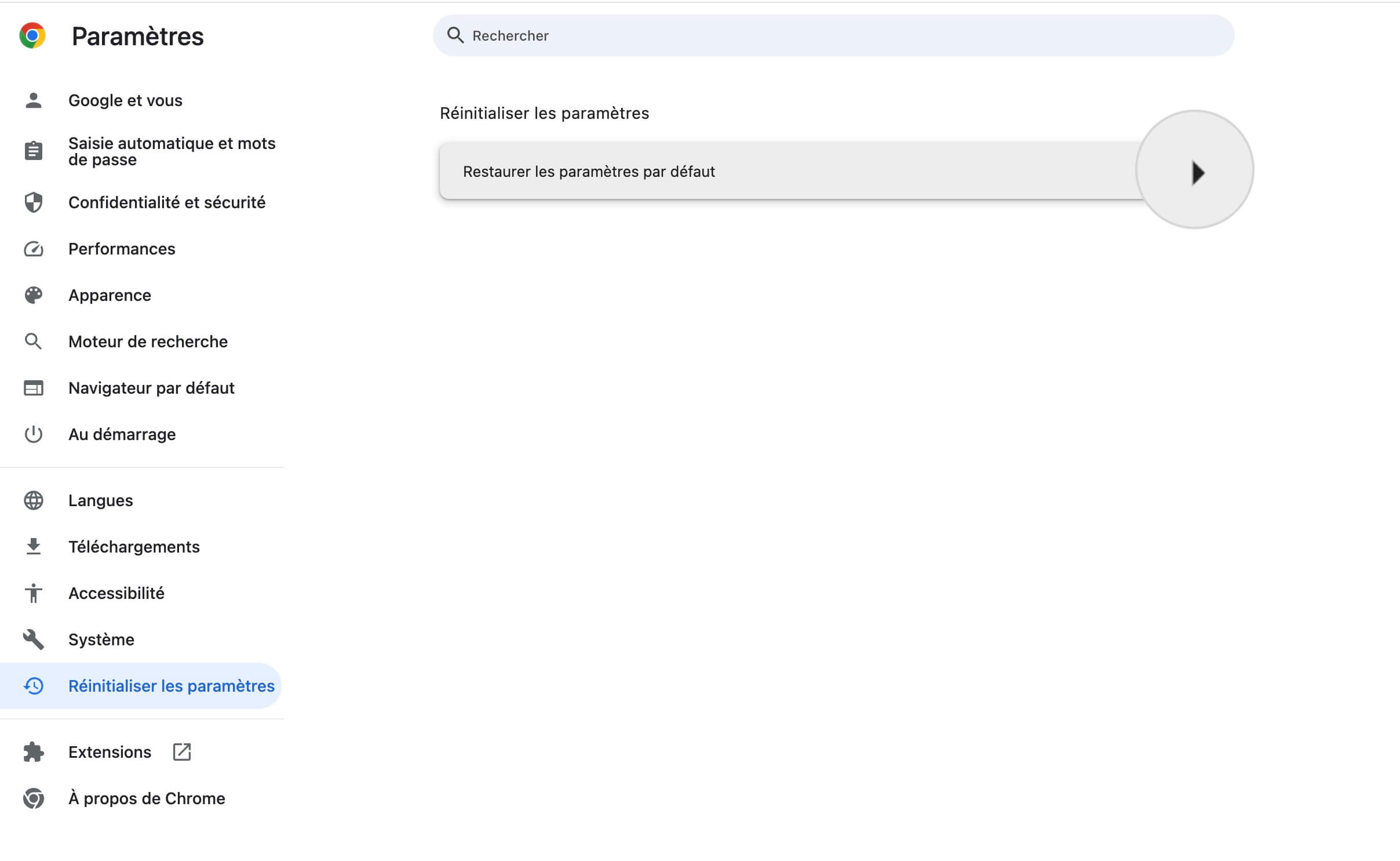Select Téléchargements in the sidebar
The width and height of the screenshot is (1400, 861).
pyautogui.click(x=134, y=547)
